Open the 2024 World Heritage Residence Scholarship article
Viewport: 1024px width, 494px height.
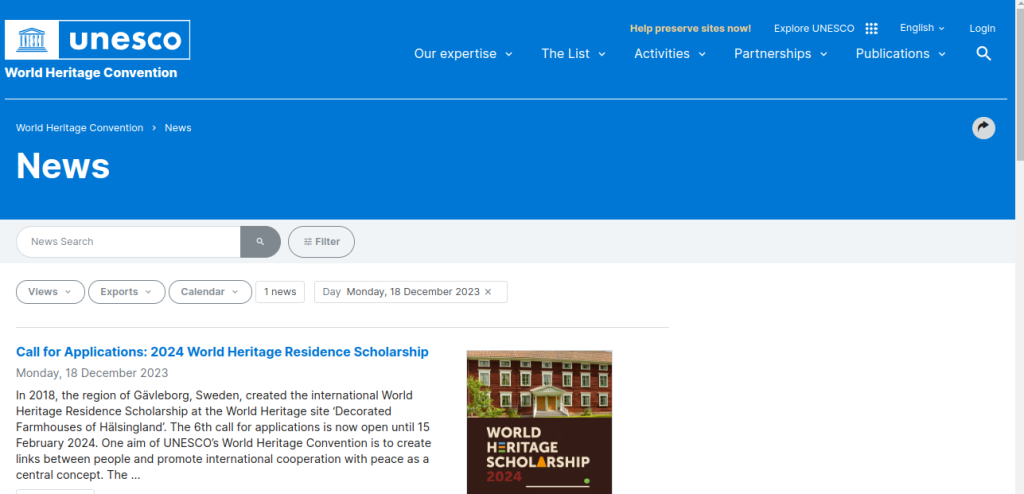[222, 352]
